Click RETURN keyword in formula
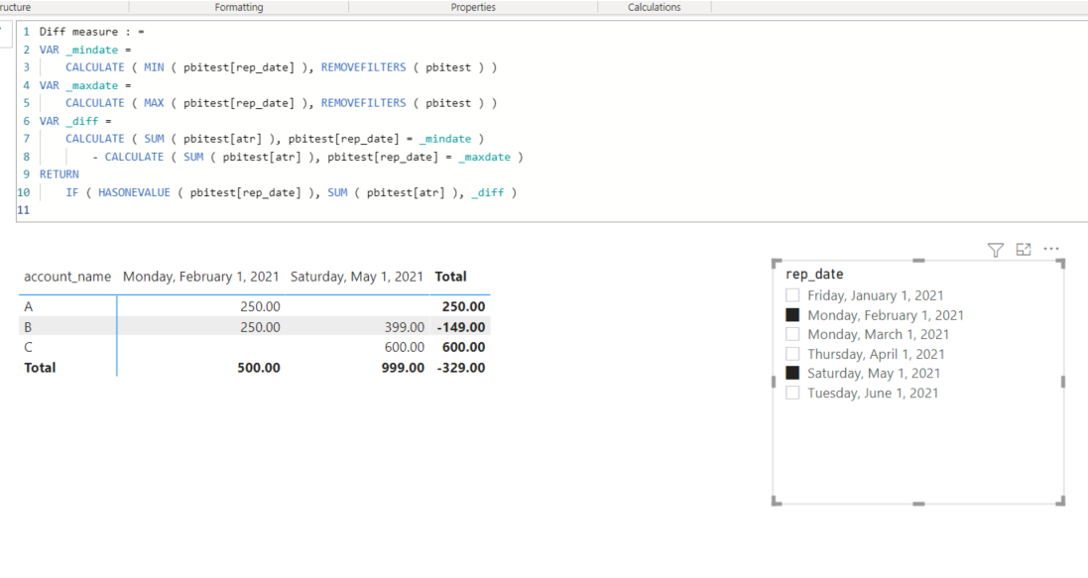Viewport: 1088px width, 578px height. [x=59, y=174]
